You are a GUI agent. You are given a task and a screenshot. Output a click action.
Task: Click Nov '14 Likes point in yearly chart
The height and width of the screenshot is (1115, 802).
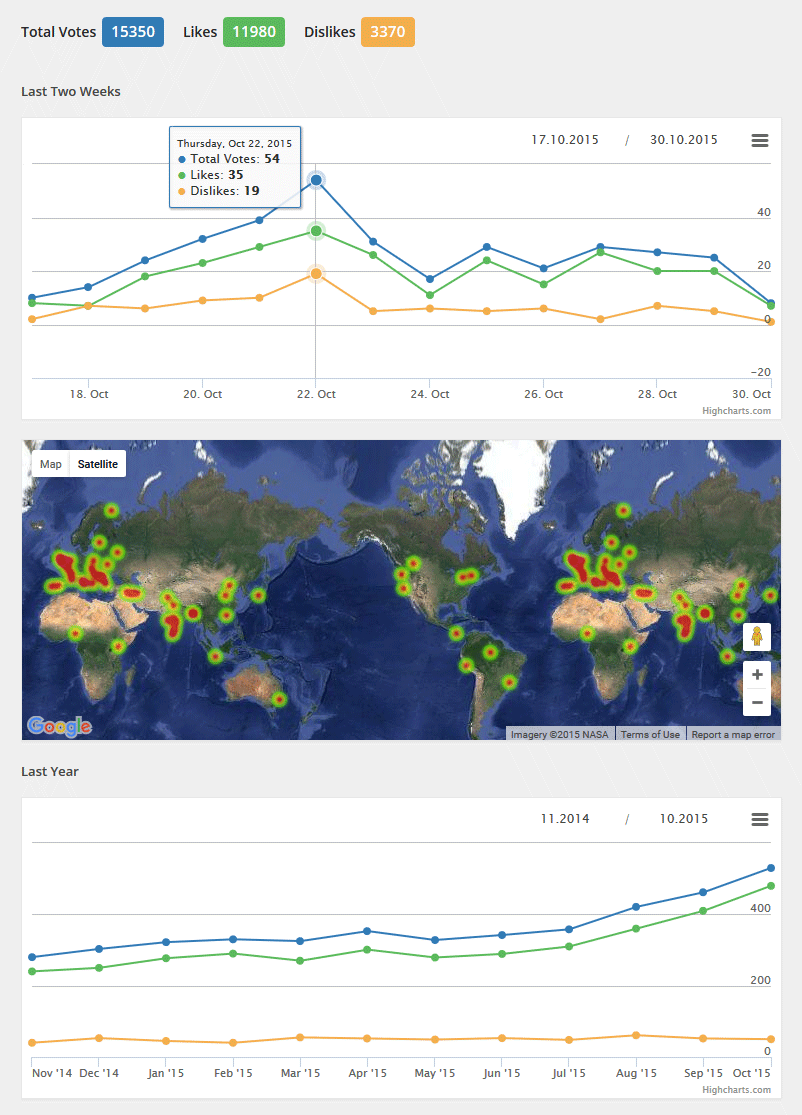[32, 971]
